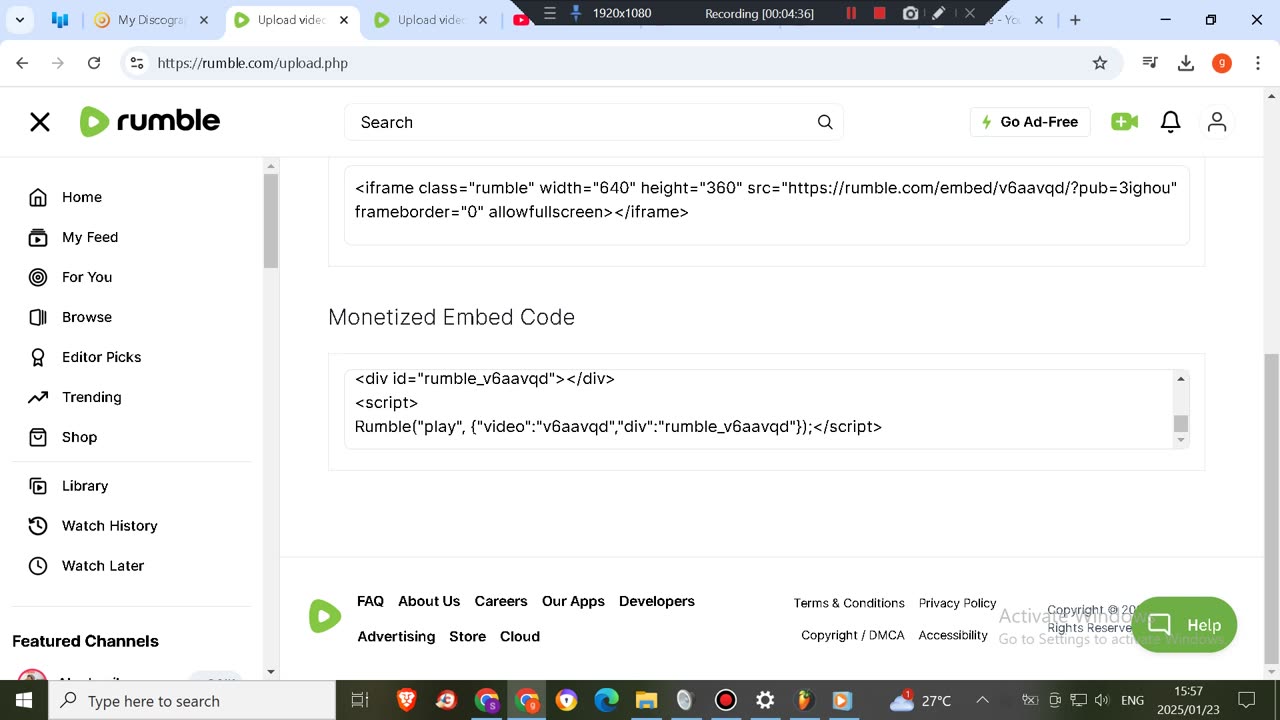Click the embed code box scroll up arrow

[1181, 378]
